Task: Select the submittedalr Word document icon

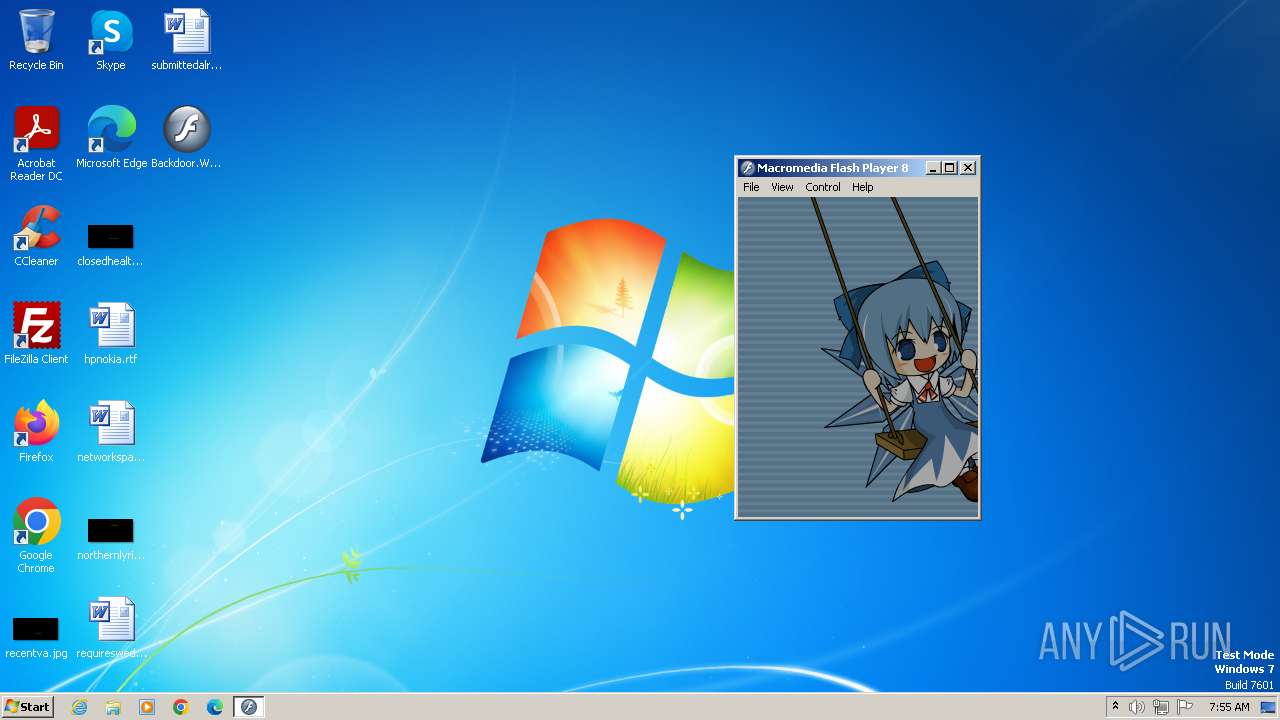Action: tap(187, 40)
